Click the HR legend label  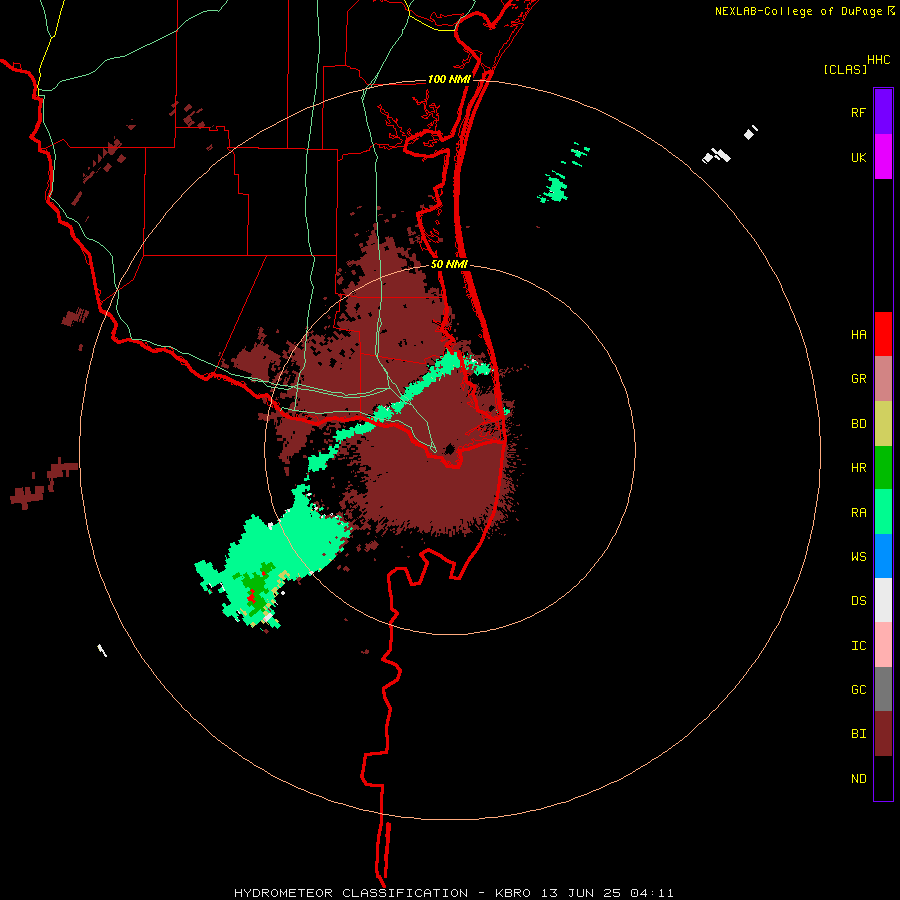[858, 468]
